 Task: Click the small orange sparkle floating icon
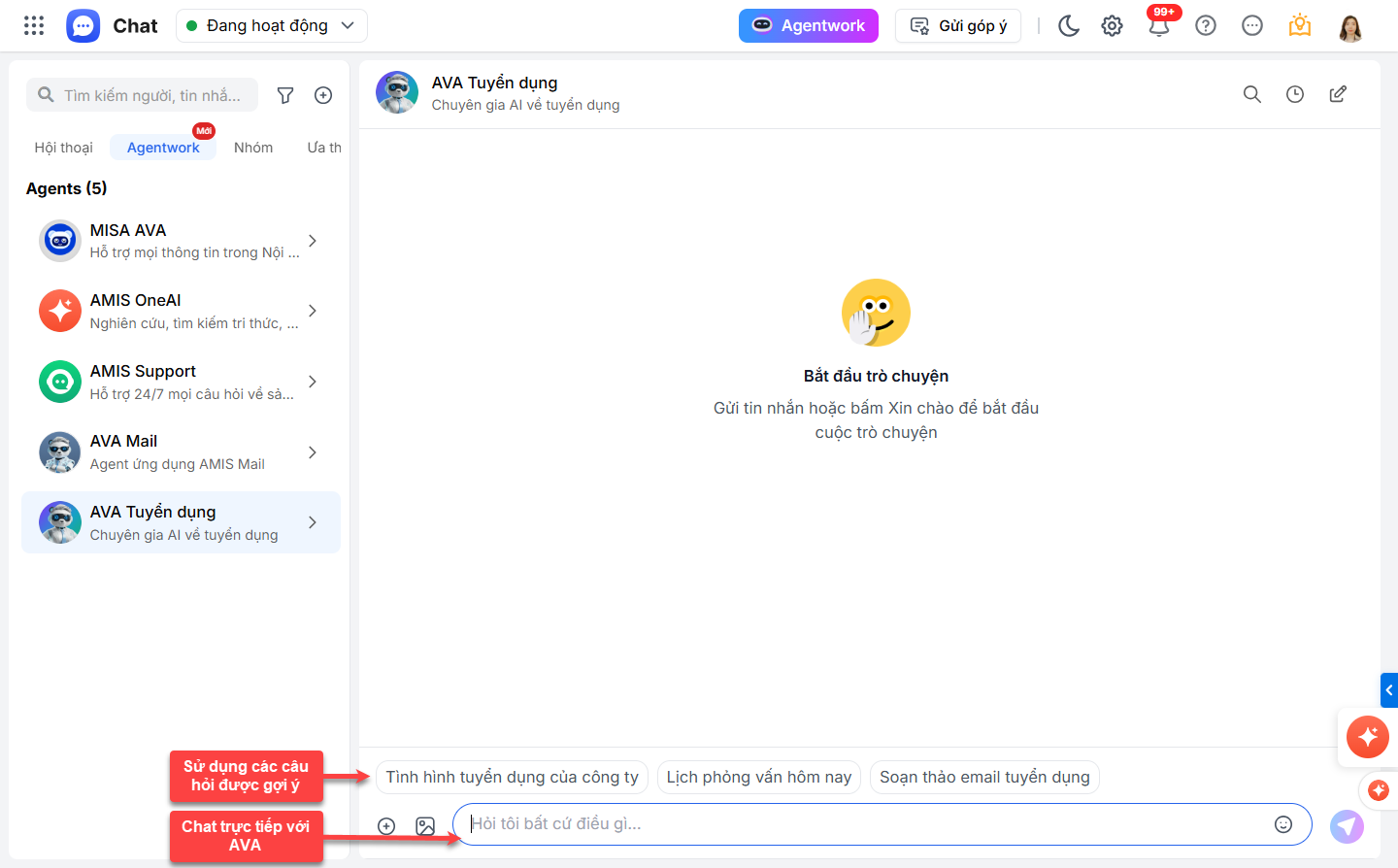pos(1379,790)
